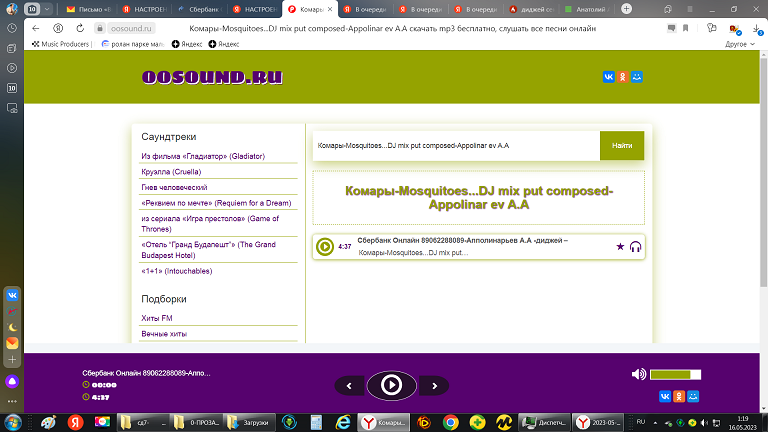Viewport: 768px width, 432px height.
Task: Play the track from the bottom player bar
Action: 391,385
